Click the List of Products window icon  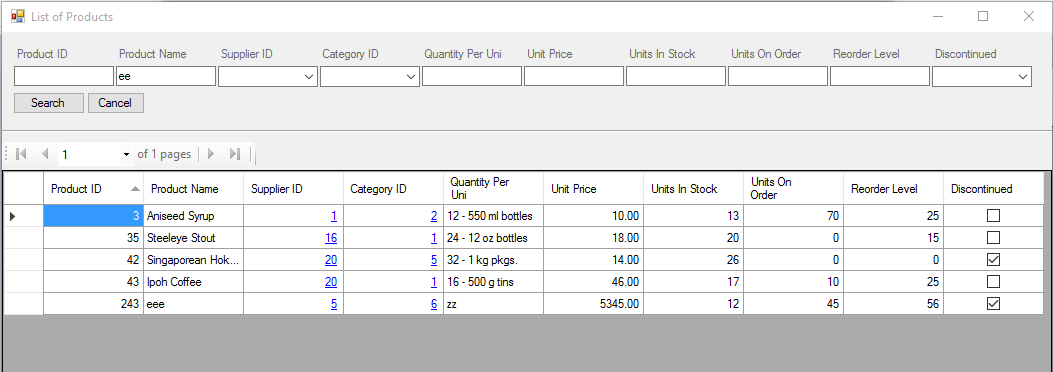coord(17,16)
